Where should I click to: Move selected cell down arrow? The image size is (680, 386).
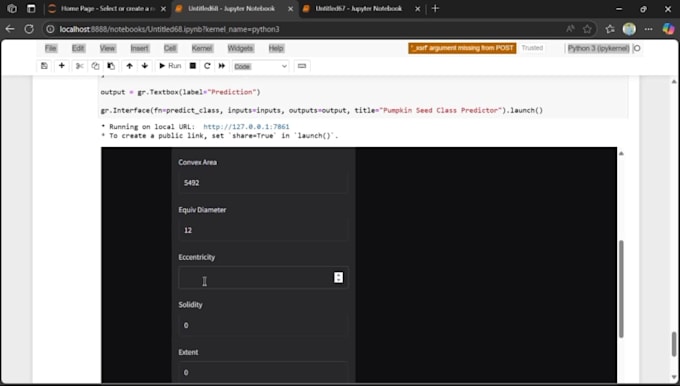pyautogui.click(x=145, y=66)
